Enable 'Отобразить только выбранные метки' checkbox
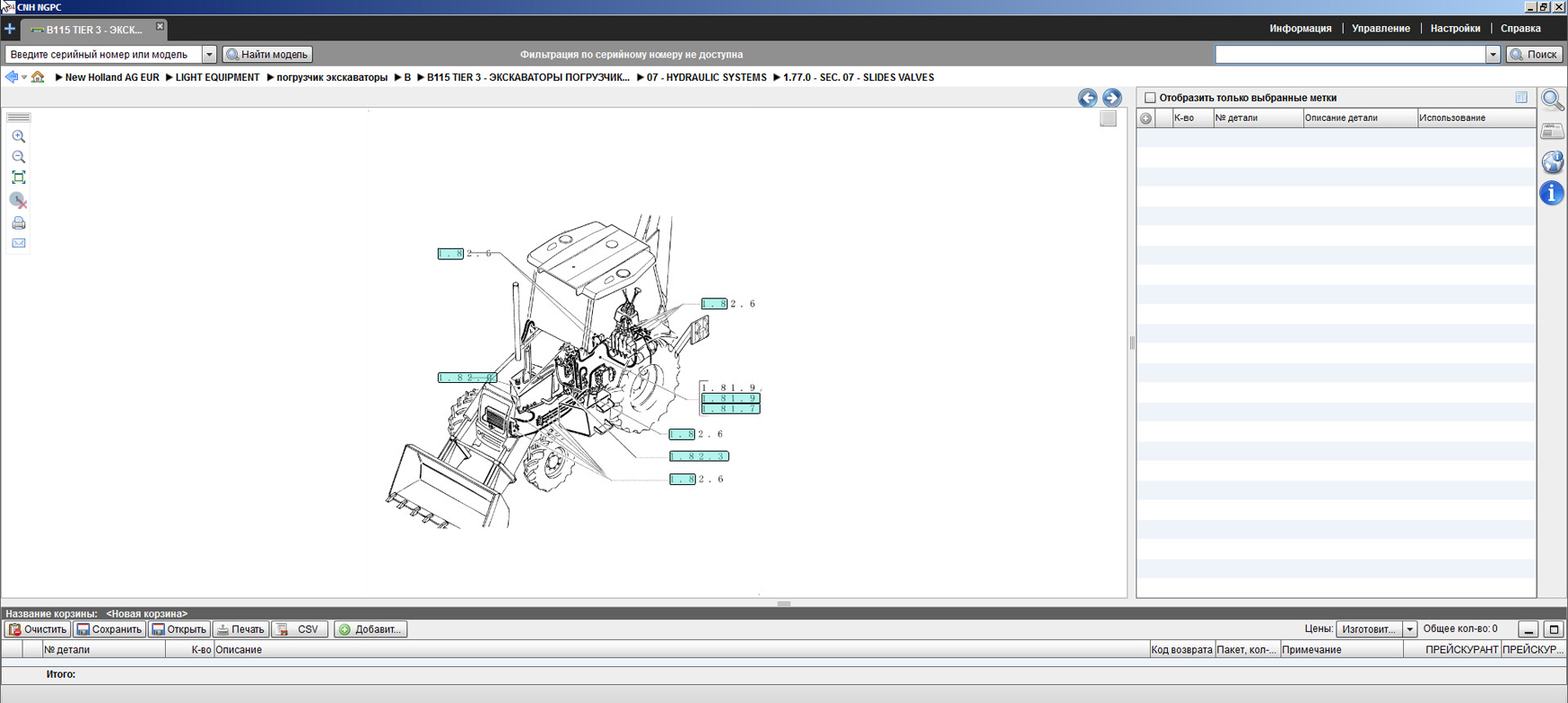Image resolution: width=1568 pixels, height=703 pixels. [1150, 98]
